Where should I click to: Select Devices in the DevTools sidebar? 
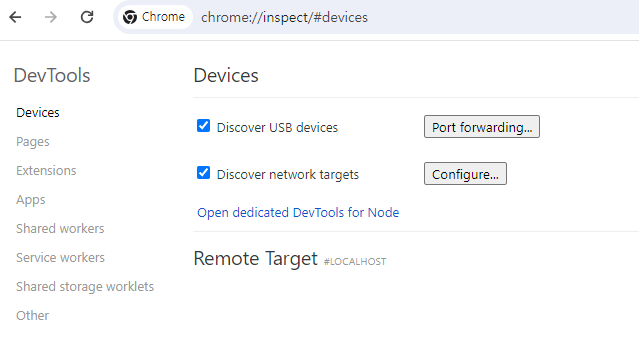pyautogui.click(x=38, y=113)
